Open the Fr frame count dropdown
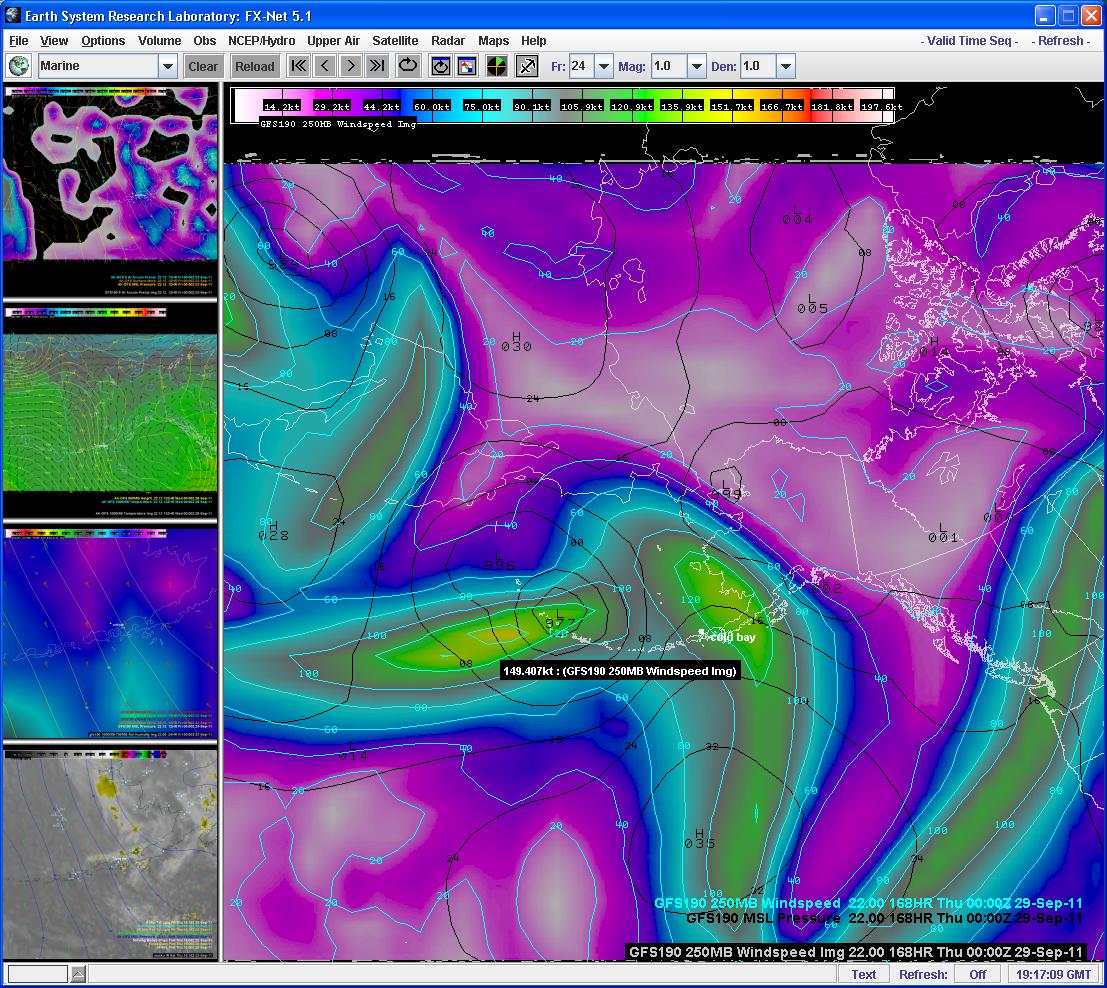 (x=604, y=66)
